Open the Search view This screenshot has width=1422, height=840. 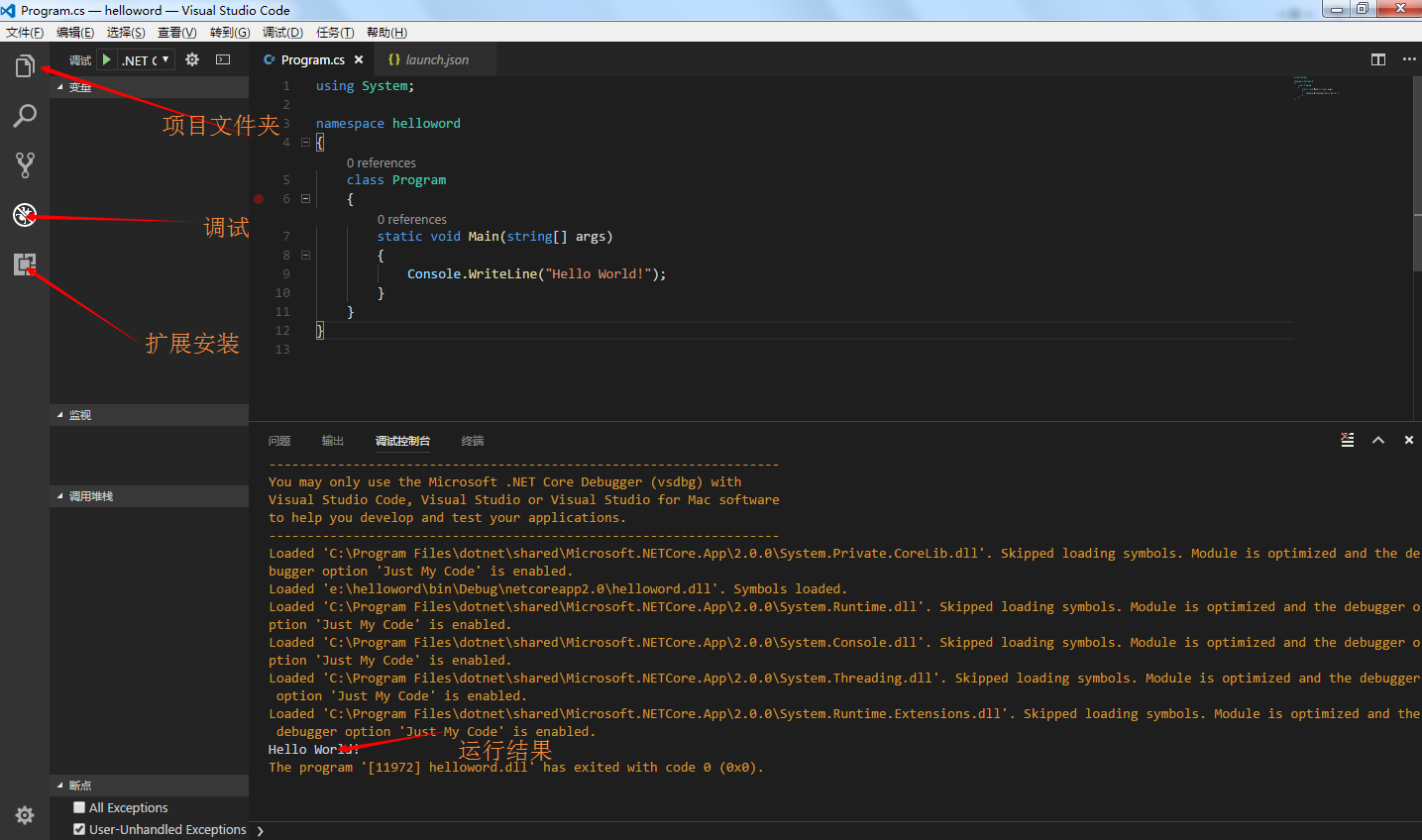tap(25, 116)
